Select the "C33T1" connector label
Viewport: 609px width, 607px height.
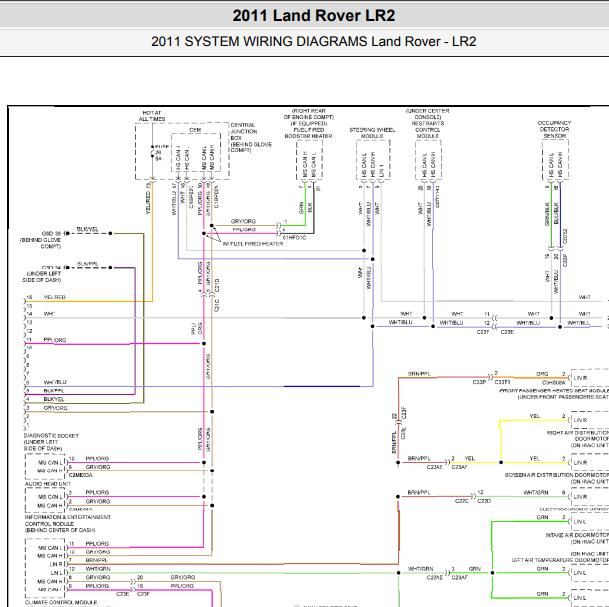click(x=502, y=383)
